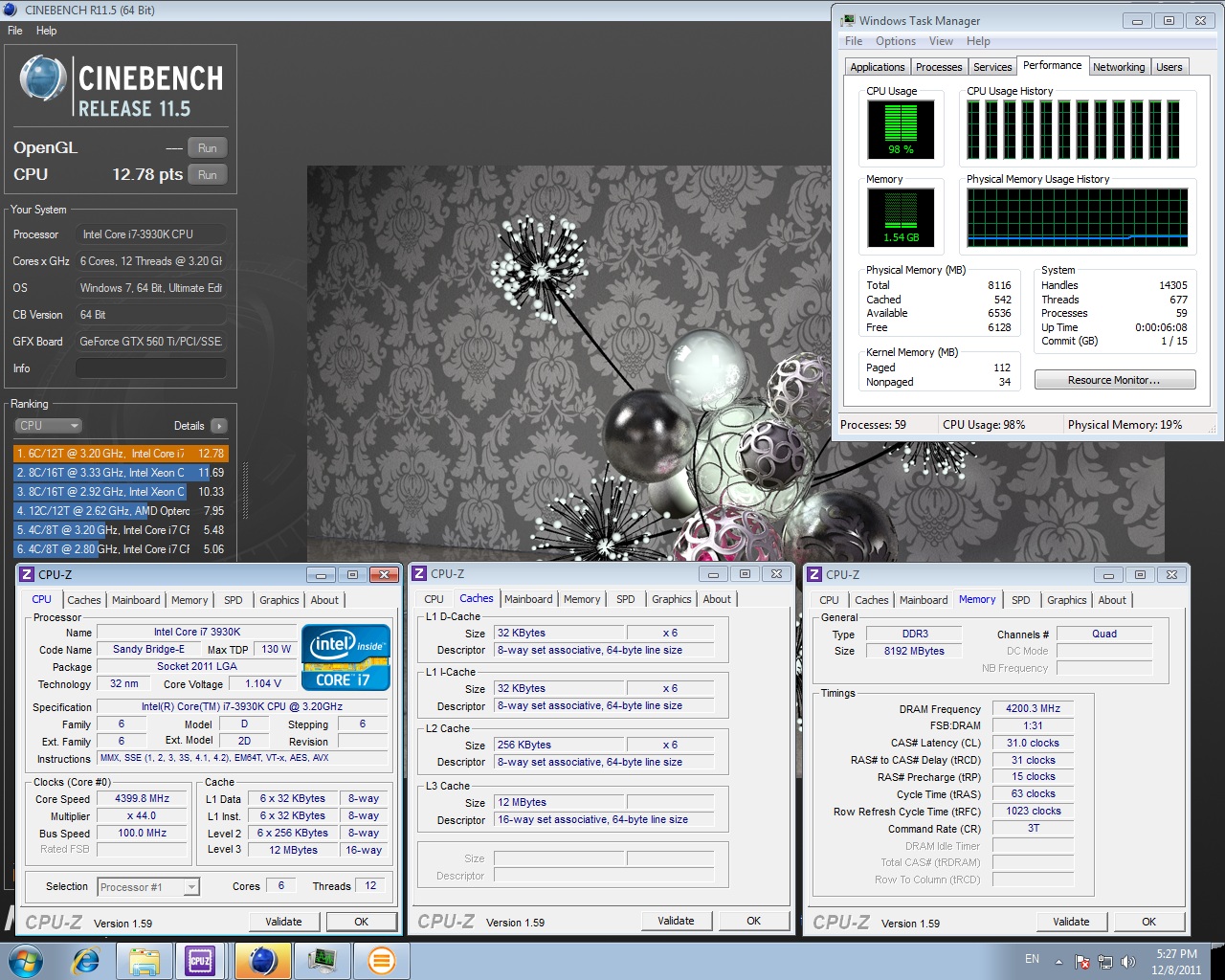1225x980 pixels.
Task: Launch Internet Explorer from the taskbar
Action: coord(86,961)
